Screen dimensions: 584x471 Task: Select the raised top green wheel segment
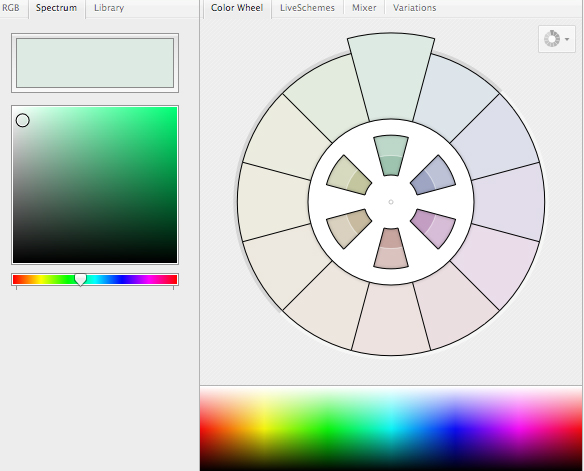[x=391, y=77]
